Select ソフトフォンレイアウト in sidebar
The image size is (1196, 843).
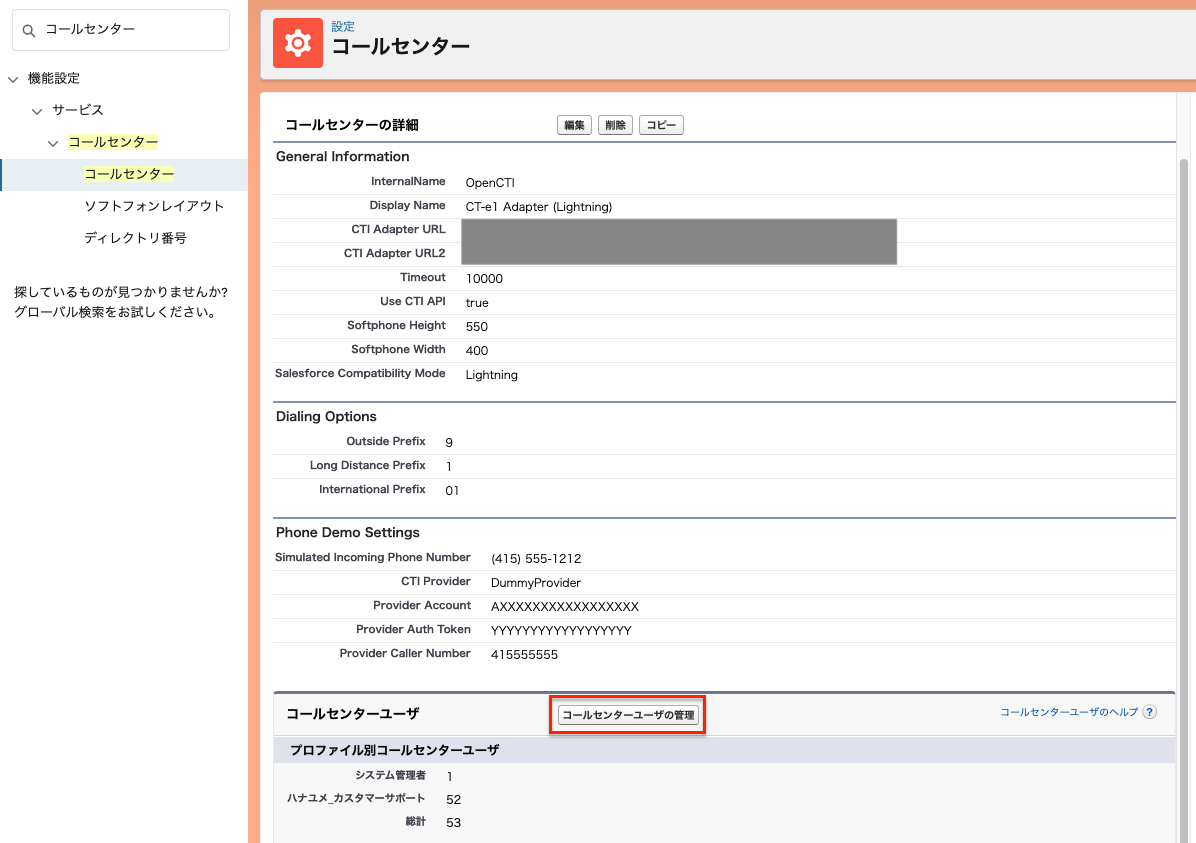[x=152, y=206]
